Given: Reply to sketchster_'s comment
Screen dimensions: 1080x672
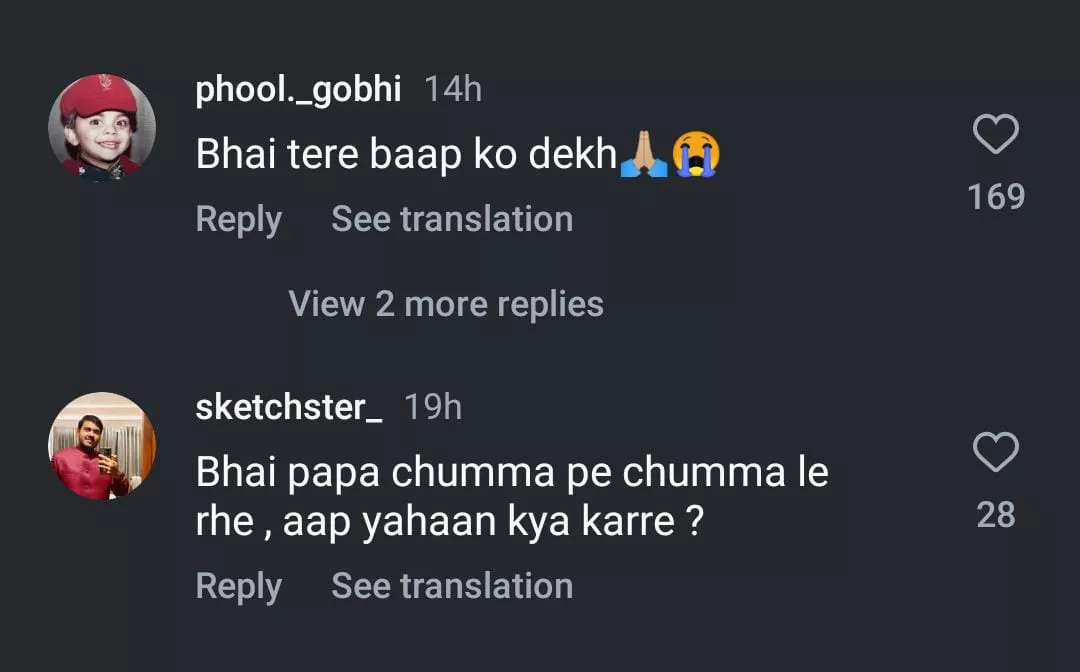Looking at the screenshot, I should (x=238, y=586).
